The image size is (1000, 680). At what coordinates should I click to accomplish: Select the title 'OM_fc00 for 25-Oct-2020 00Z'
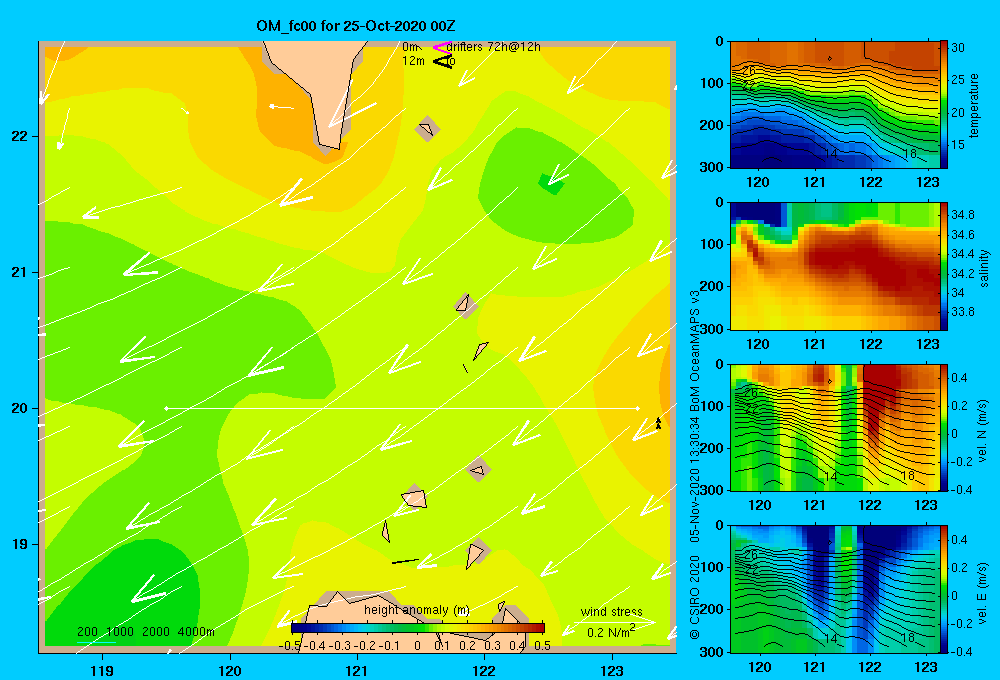(356, 26)
